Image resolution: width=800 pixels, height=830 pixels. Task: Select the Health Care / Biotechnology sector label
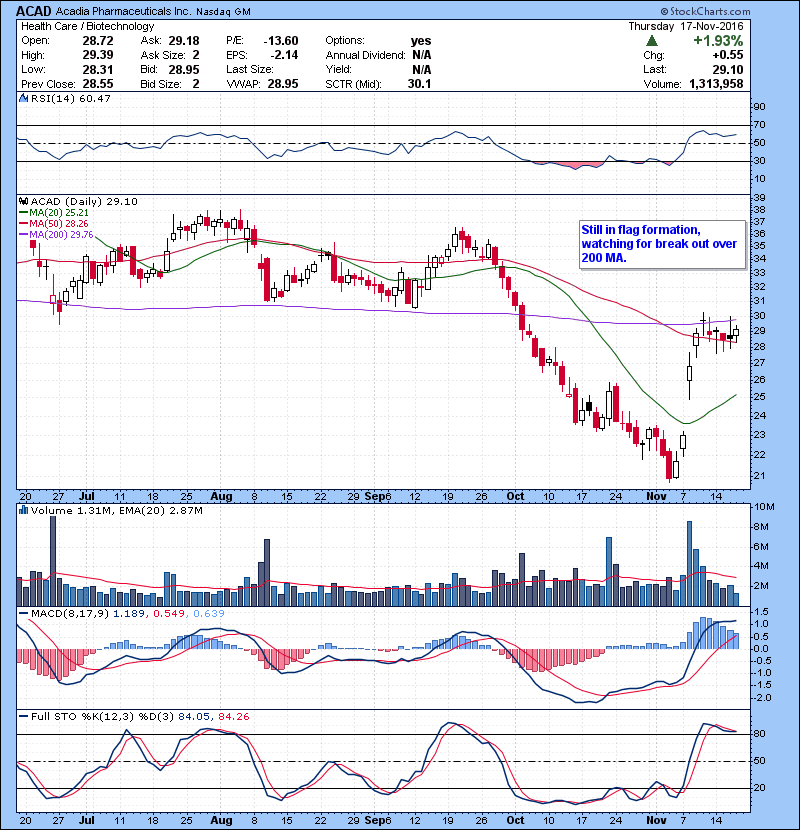[x=87, y=26]
